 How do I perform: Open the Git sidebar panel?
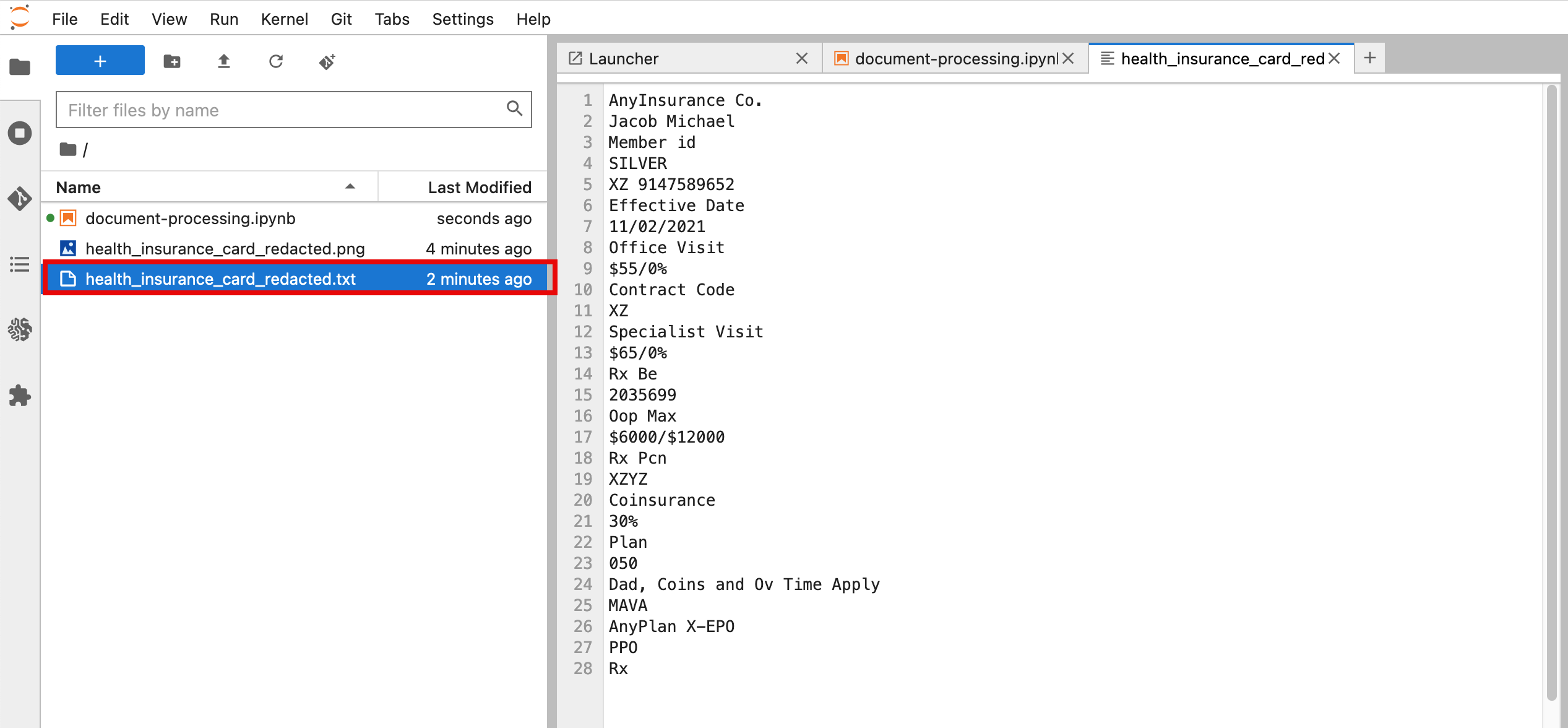pyautogui.click(x=20, y=199)
